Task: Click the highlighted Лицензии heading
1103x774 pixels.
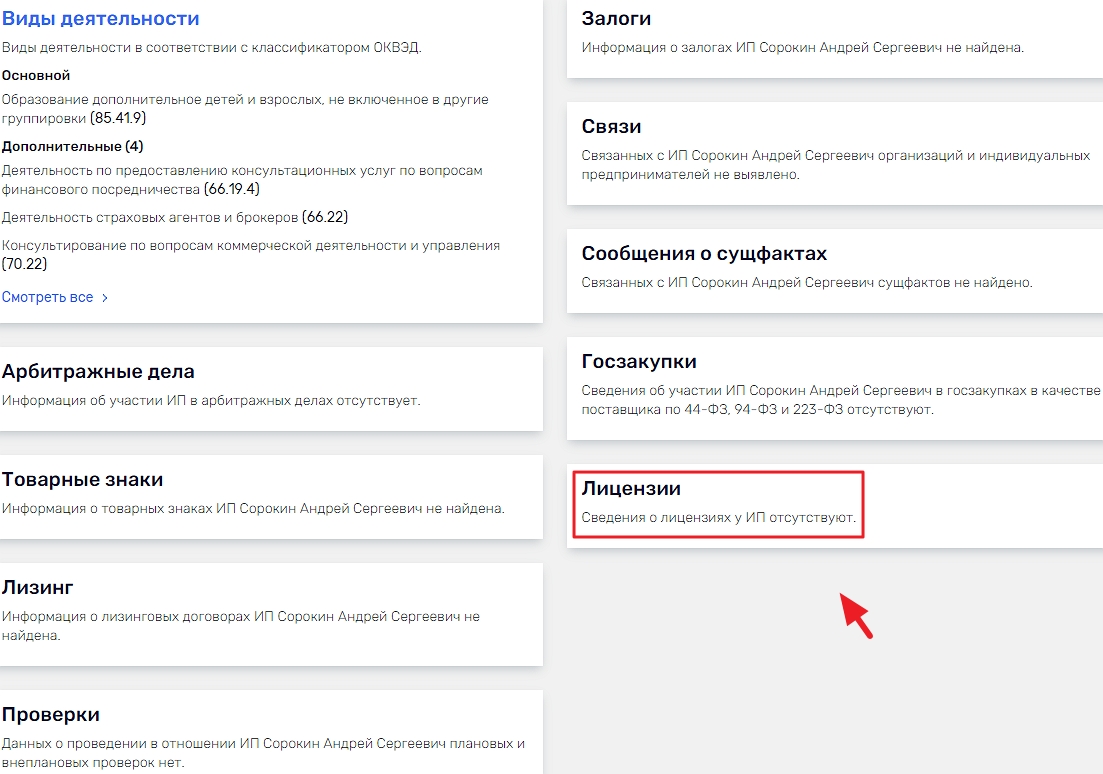Action: pos(631,489)
